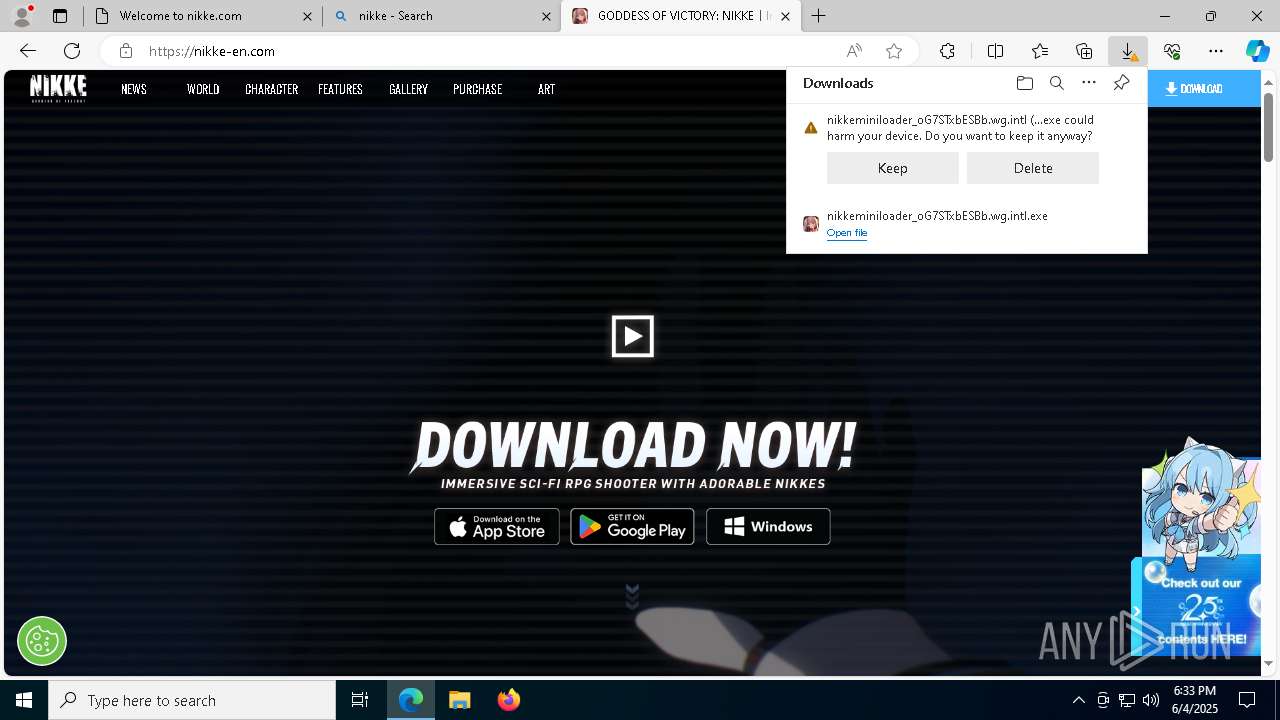The width and height of the screenshot is (1280, 720).
Task: Activate Read aloud icon in address bar
Action: 854,51
